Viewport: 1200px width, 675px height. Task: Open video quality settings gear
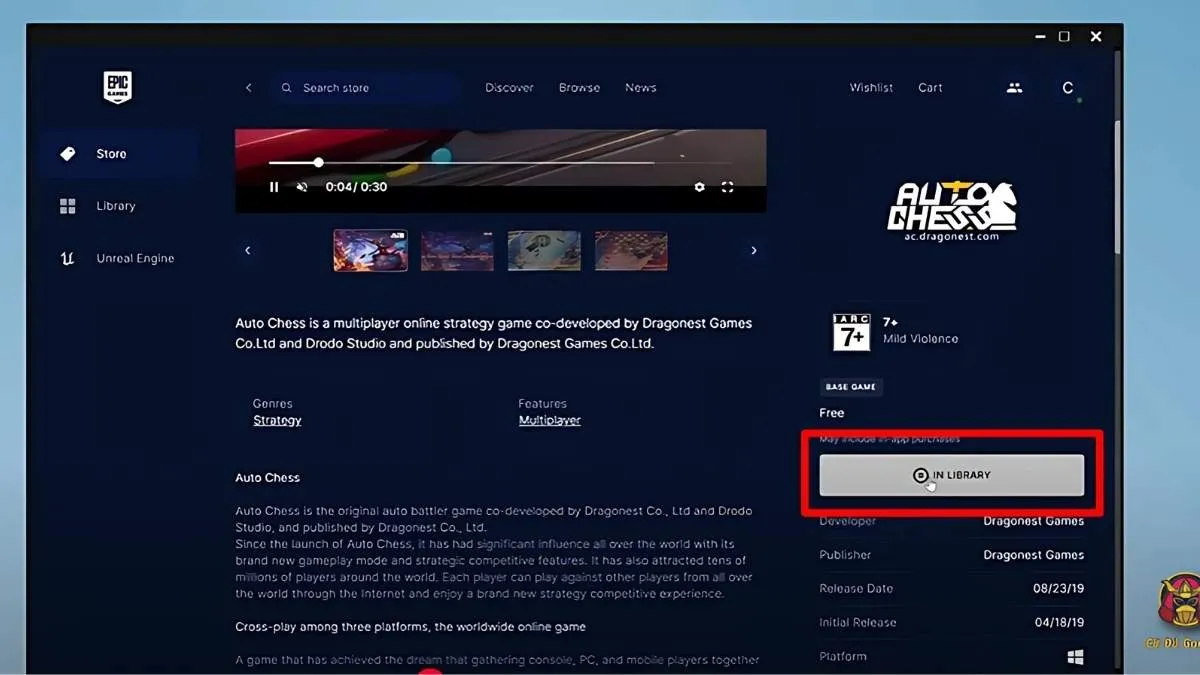tap(699, 187)
